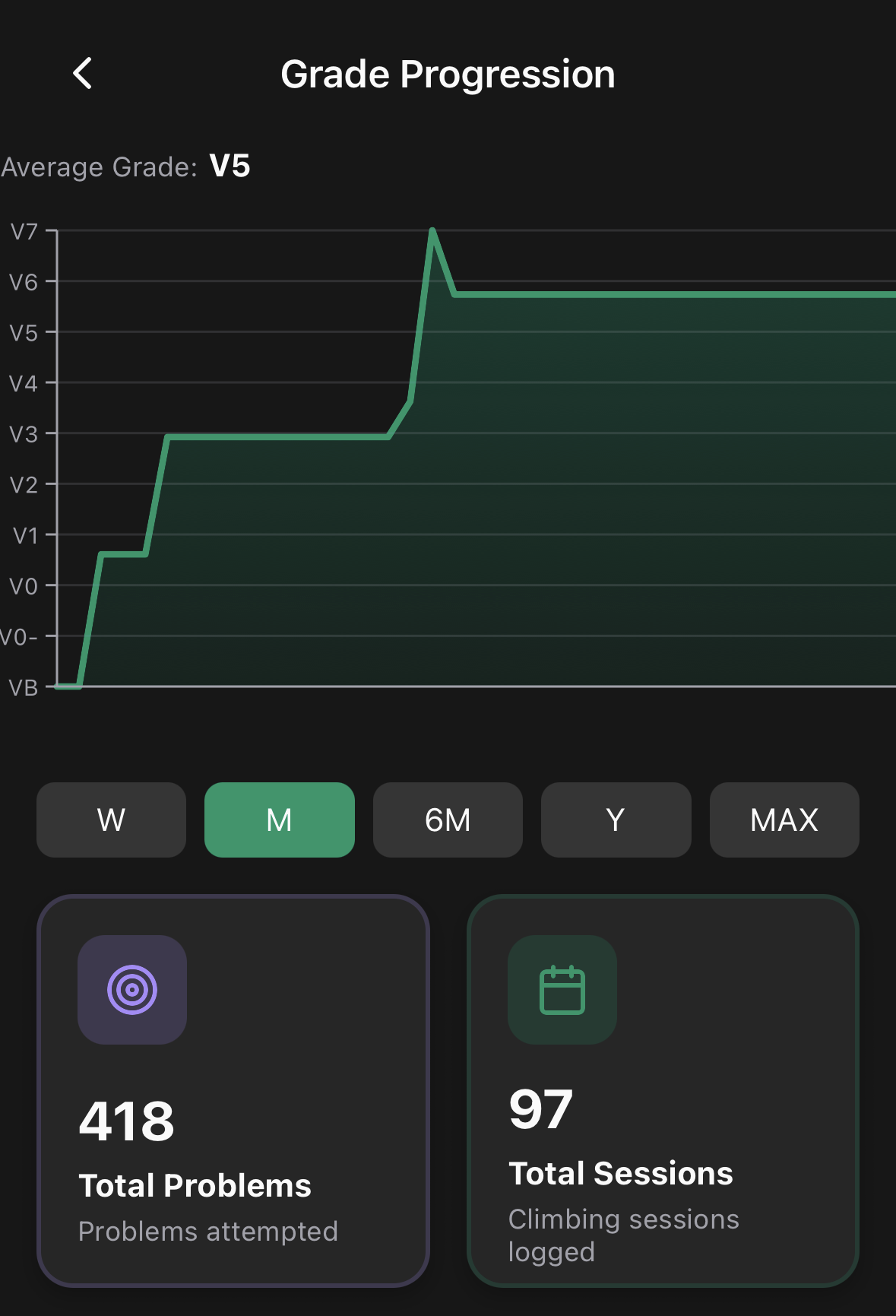The height and width of the screenshot is (1316, 896).
Task: Tap the green calendar icon
Action: pos(562,989)
